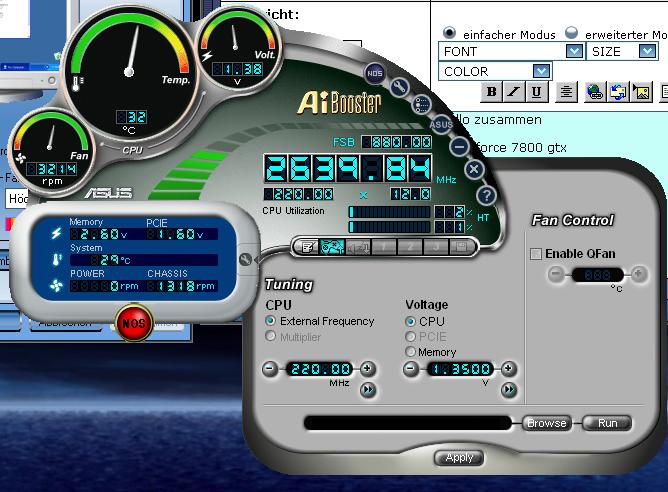Insert image using the picture icon
This screenshot has height=492, width=668.
(641, 92)
